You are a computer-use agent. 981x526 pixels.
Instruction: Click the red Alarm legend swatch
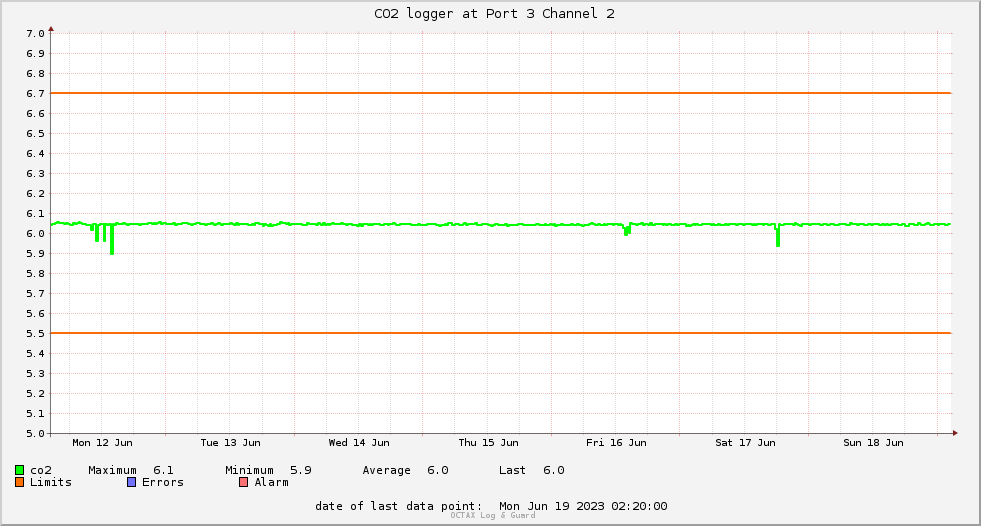pyautogui.click(x=243, y=482)
